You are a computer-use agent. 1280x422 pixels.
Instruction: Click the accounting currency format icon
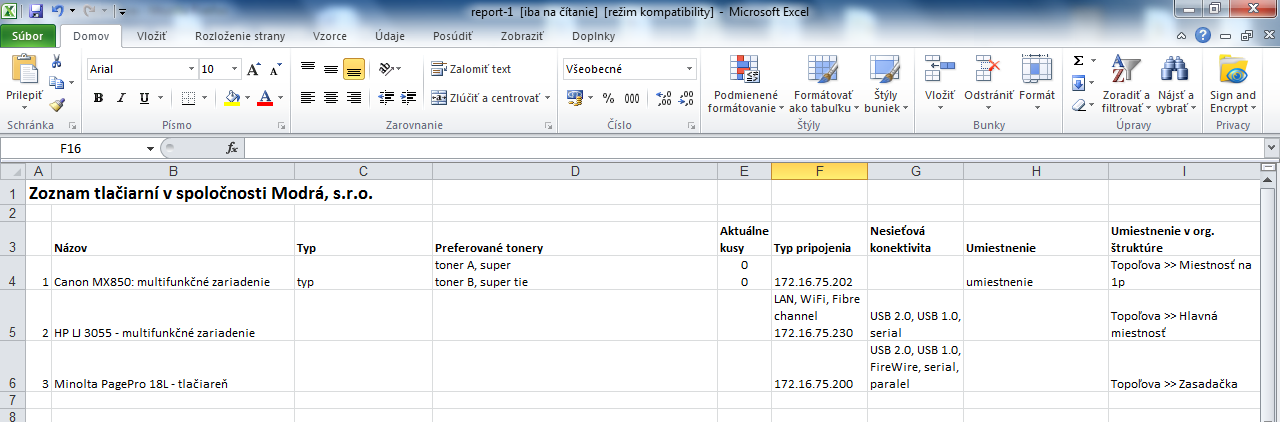(x=574, y=98)
